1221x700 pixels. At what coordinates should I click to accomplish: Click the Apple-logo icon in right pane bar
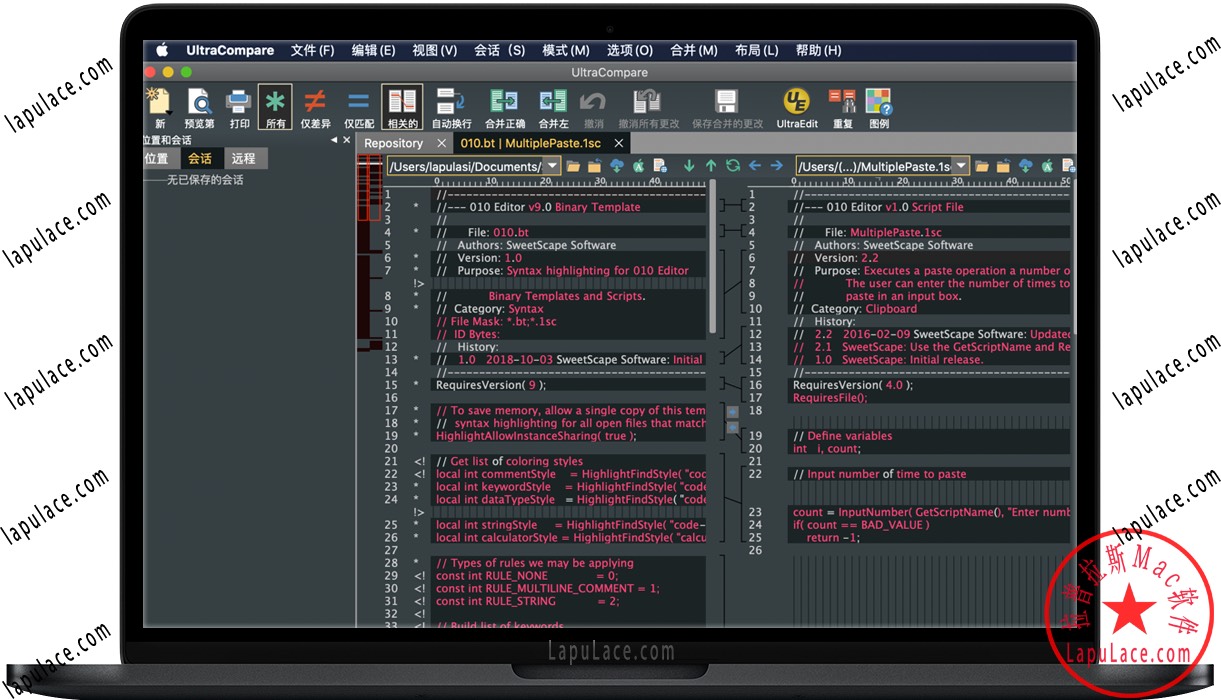point(1048,166)
